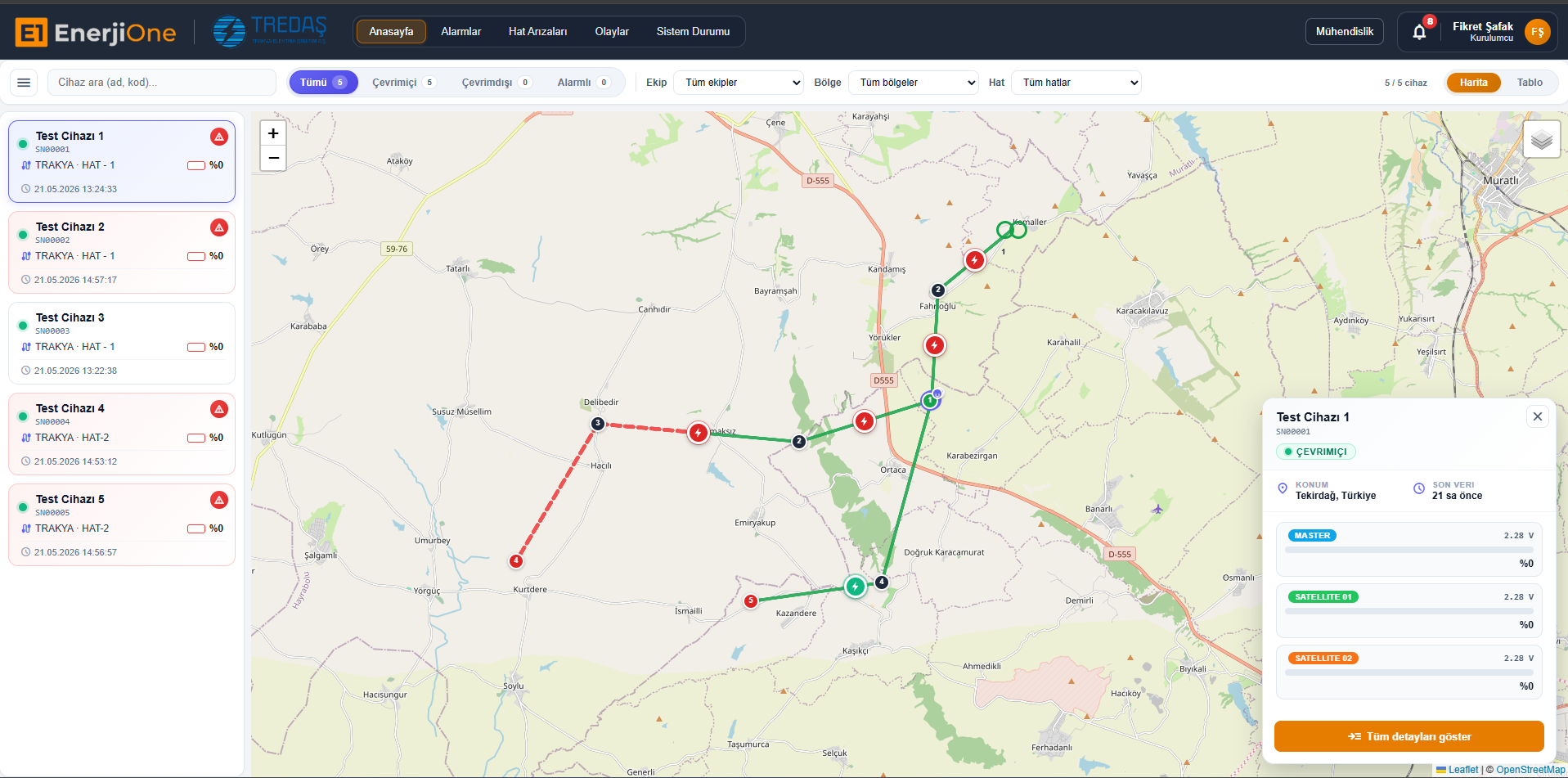Filter devices by Çevrimiçi
Viewport: 1568px width, 778px height.
404,83
